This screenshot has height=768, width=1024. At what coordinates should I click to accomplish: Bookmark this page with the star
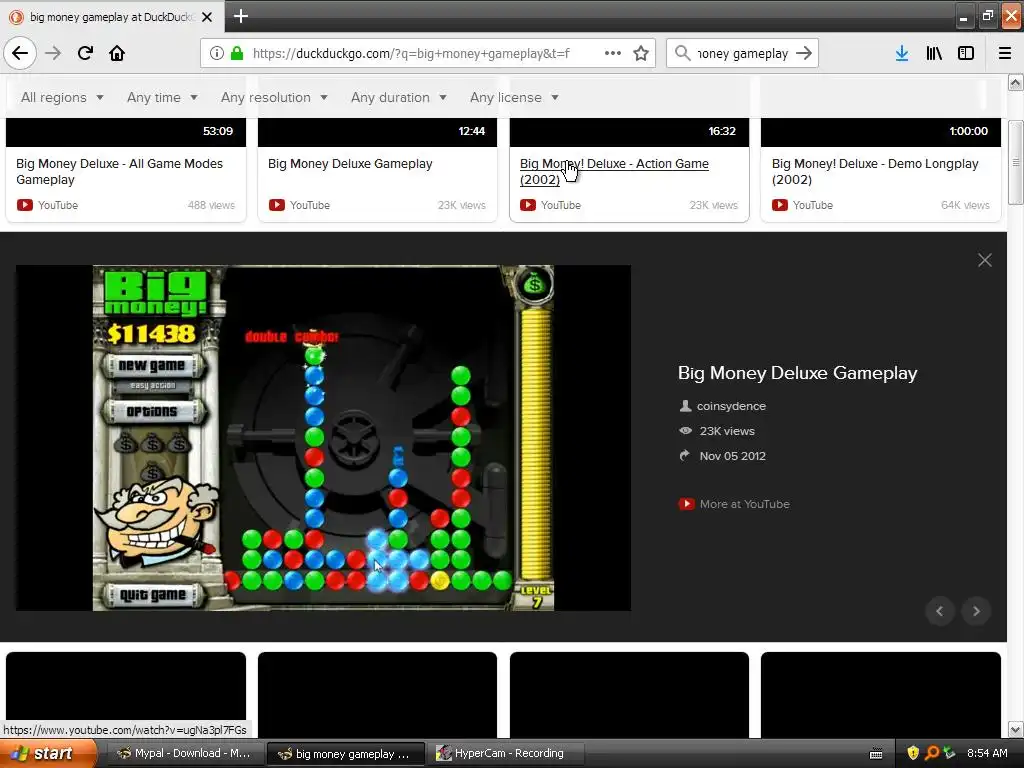tap(641, 53)
